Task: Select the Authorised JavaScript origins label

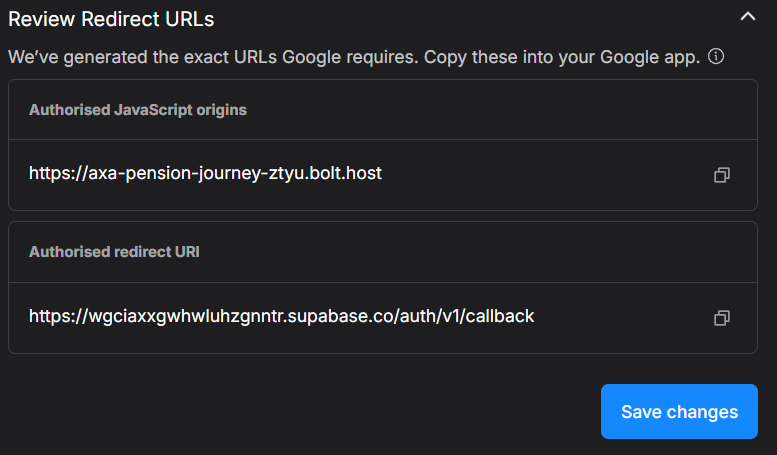Action: pyautogui.click(x=138, y=110)
